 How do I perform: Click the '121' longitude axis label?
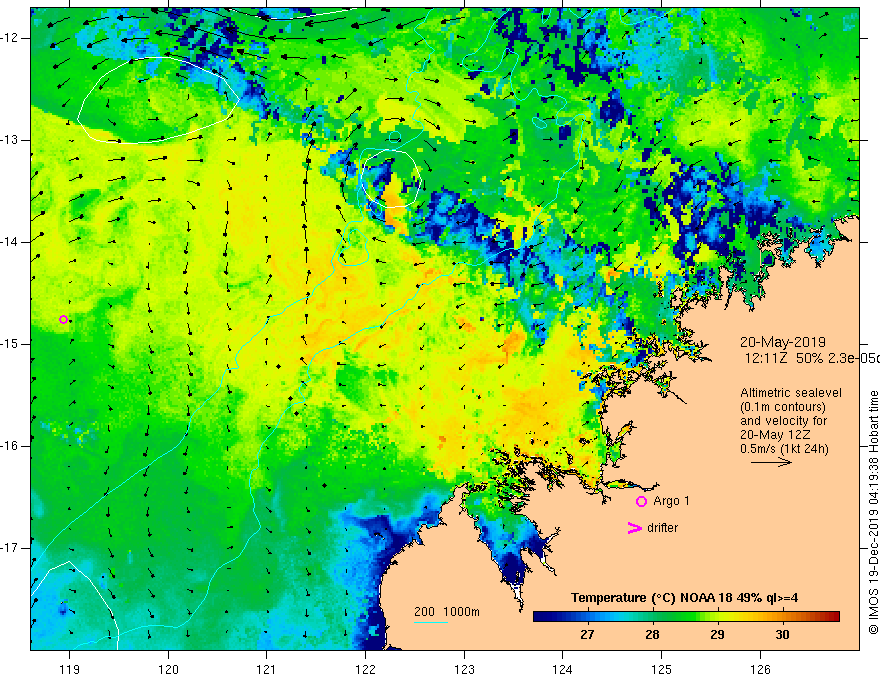coord(267,669)
